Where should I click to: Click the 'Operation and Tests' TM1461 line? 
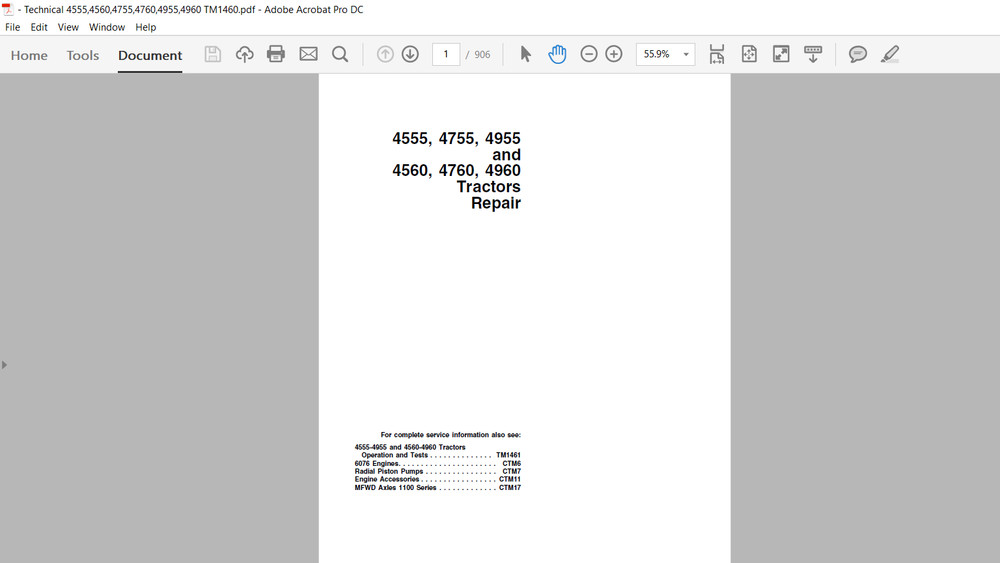click(441, 455)
